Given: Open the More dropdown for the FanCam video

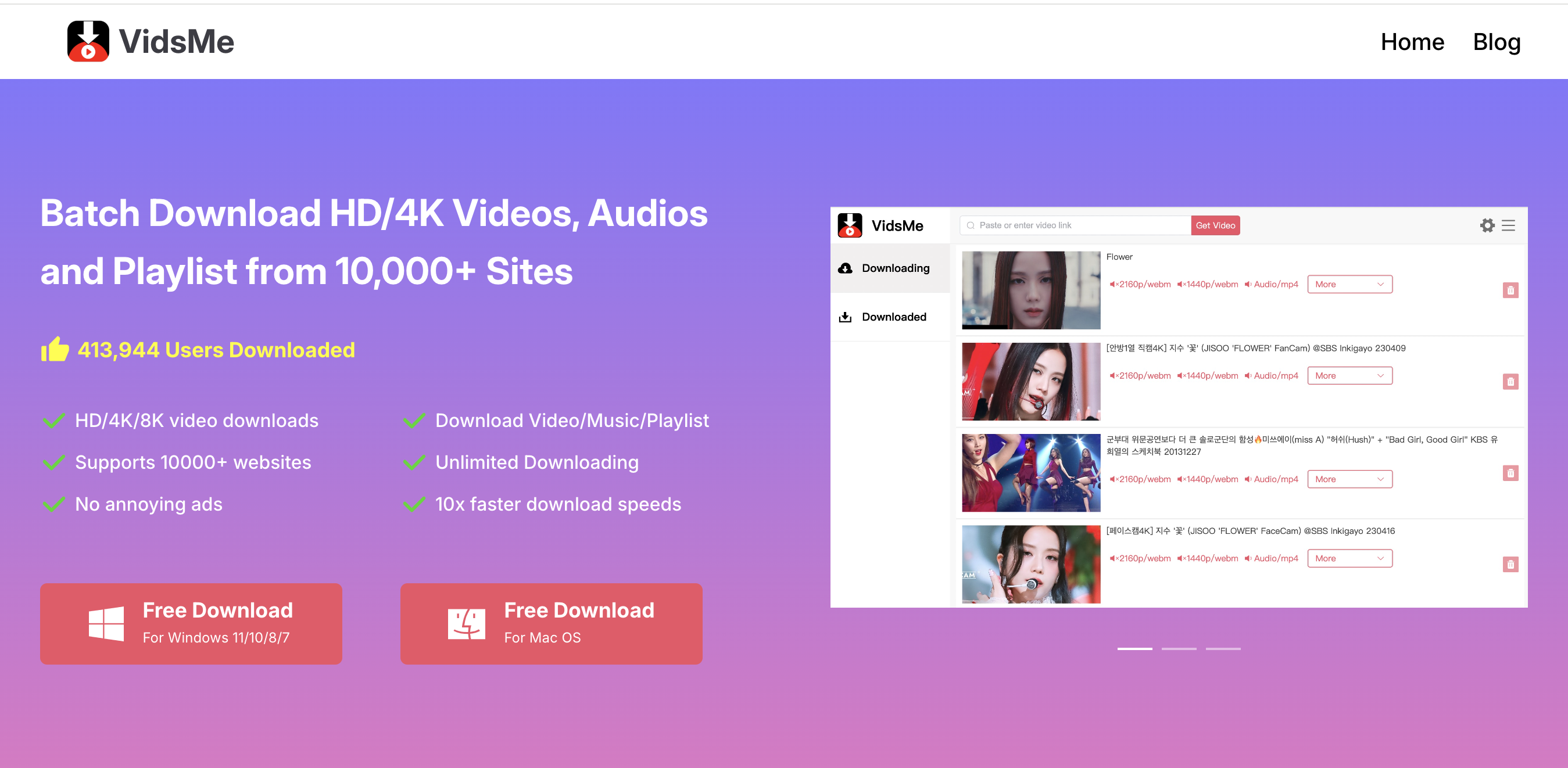Looking at the screenshot, I should pos(1349,375).
